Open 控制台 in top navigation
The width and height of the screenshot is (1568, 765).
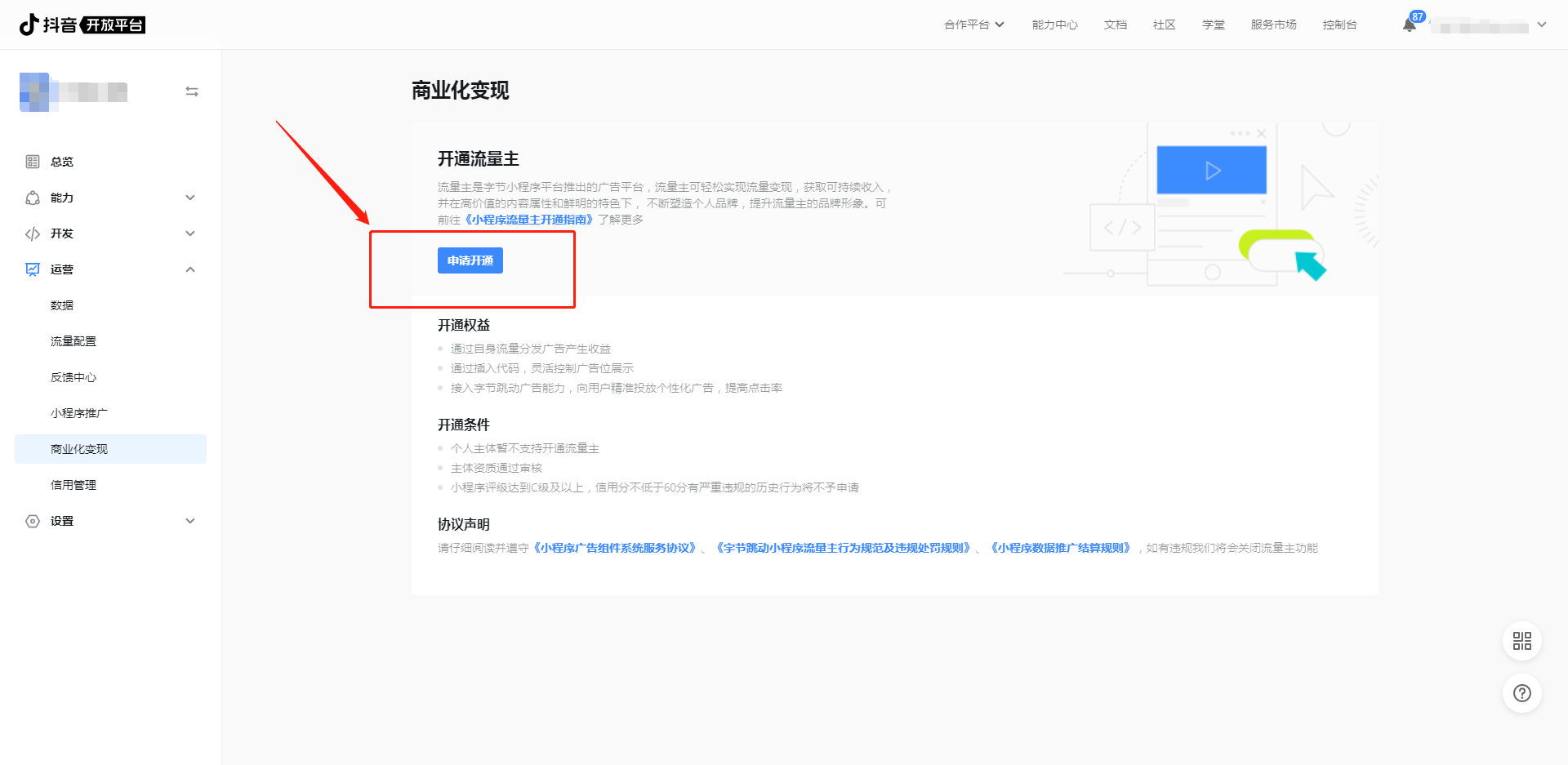click(x=1340, y=24)
